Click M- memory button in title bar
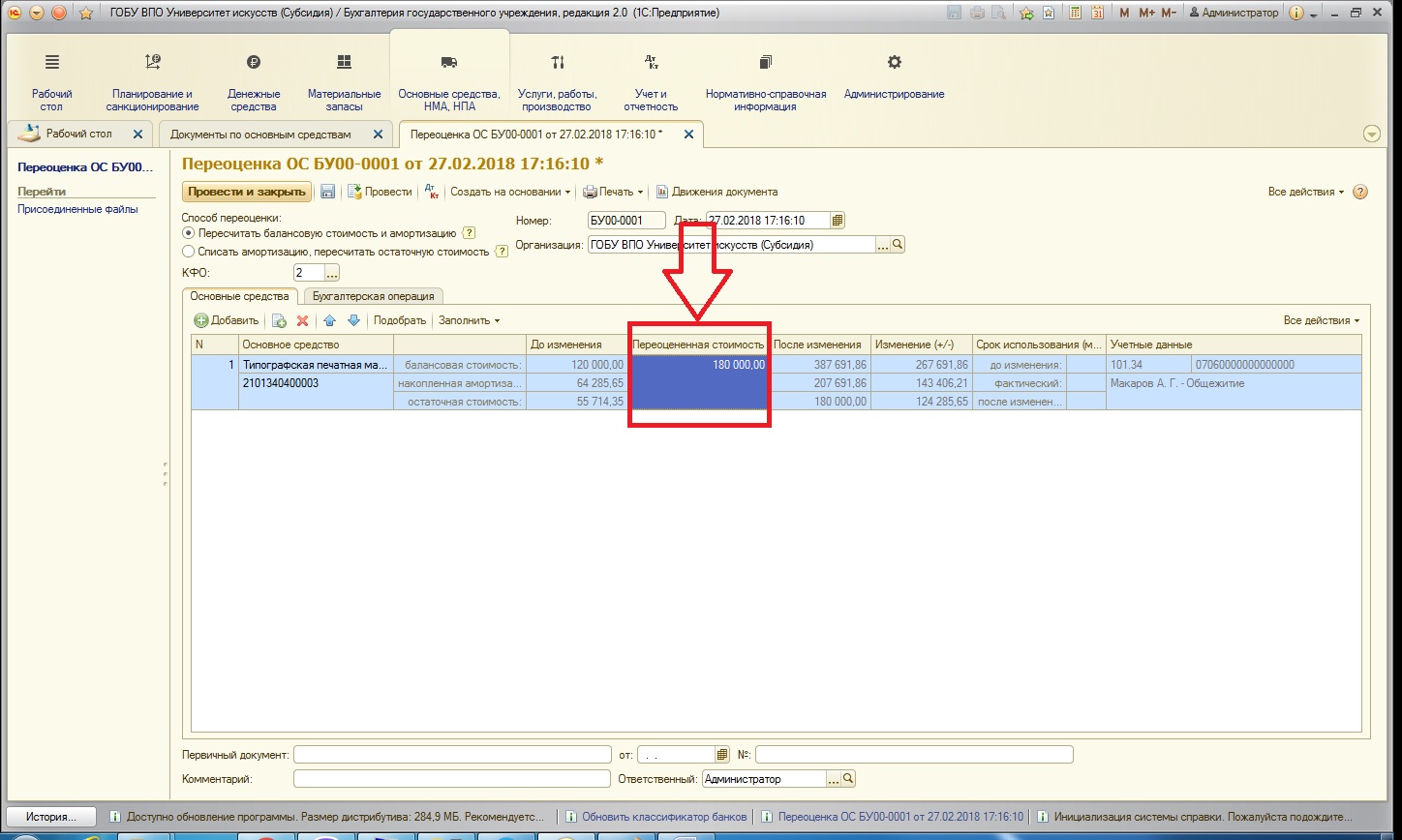 tap(1169, 13)
